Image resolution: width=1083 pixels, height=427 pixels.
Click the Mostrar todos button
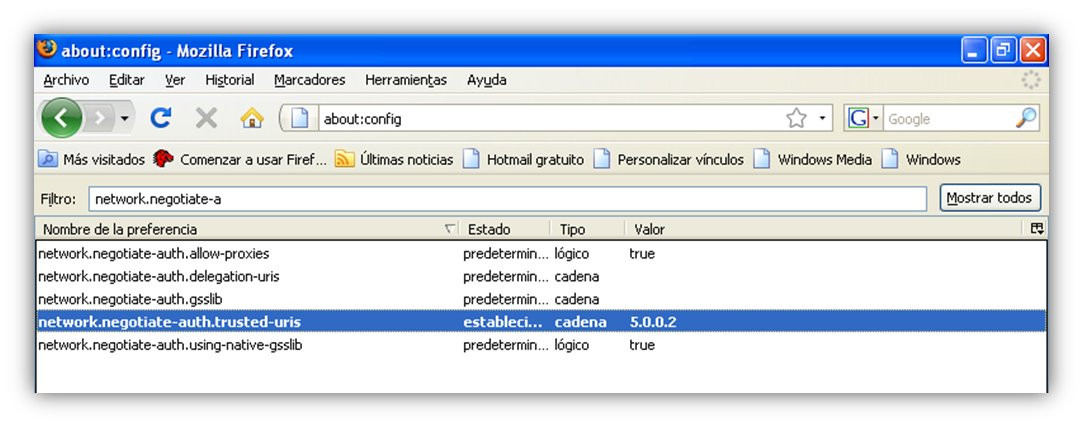click(990, 198)
